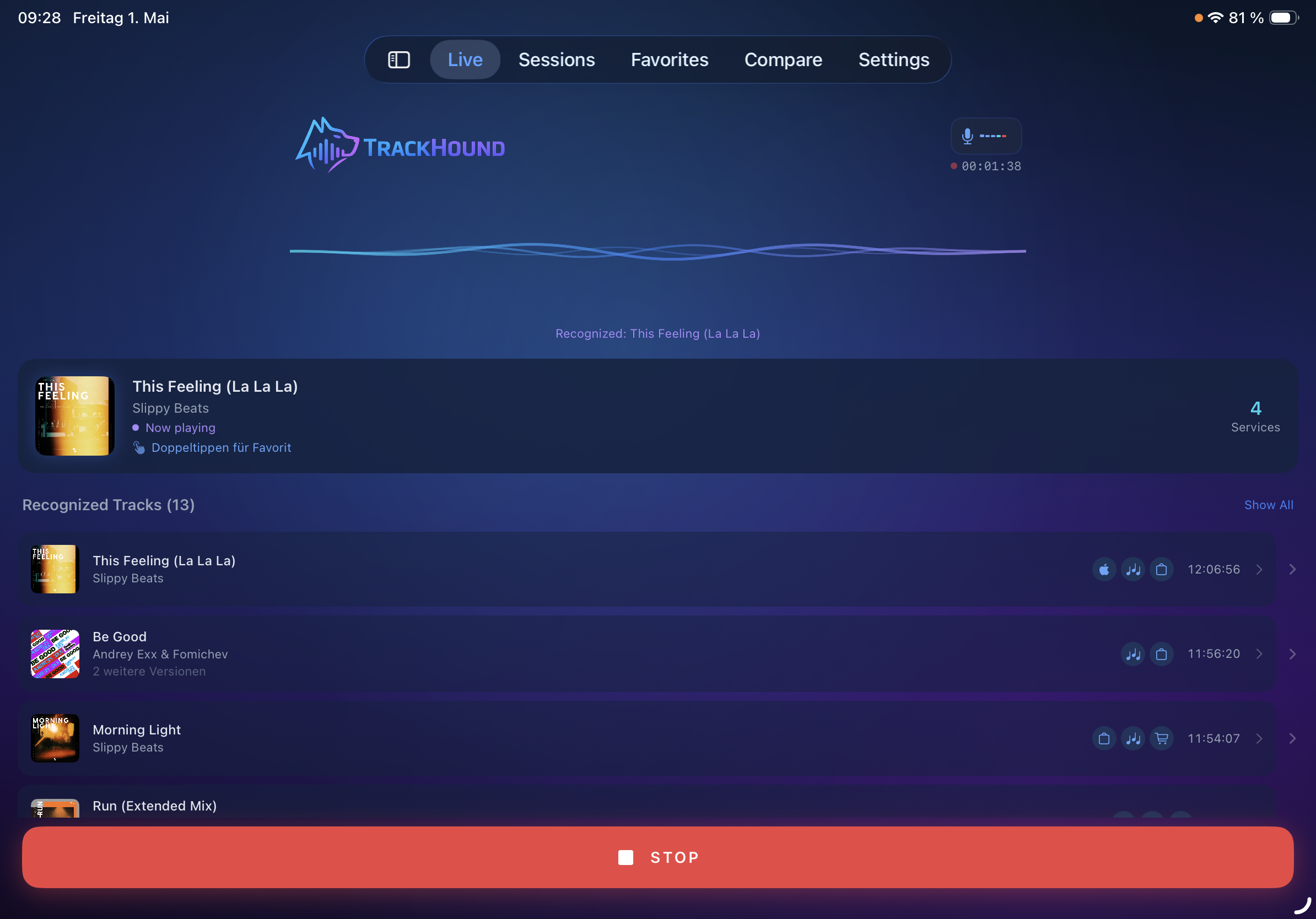
Task: Open the Morning Light cover thumbnail
Action: click(55, 738)
